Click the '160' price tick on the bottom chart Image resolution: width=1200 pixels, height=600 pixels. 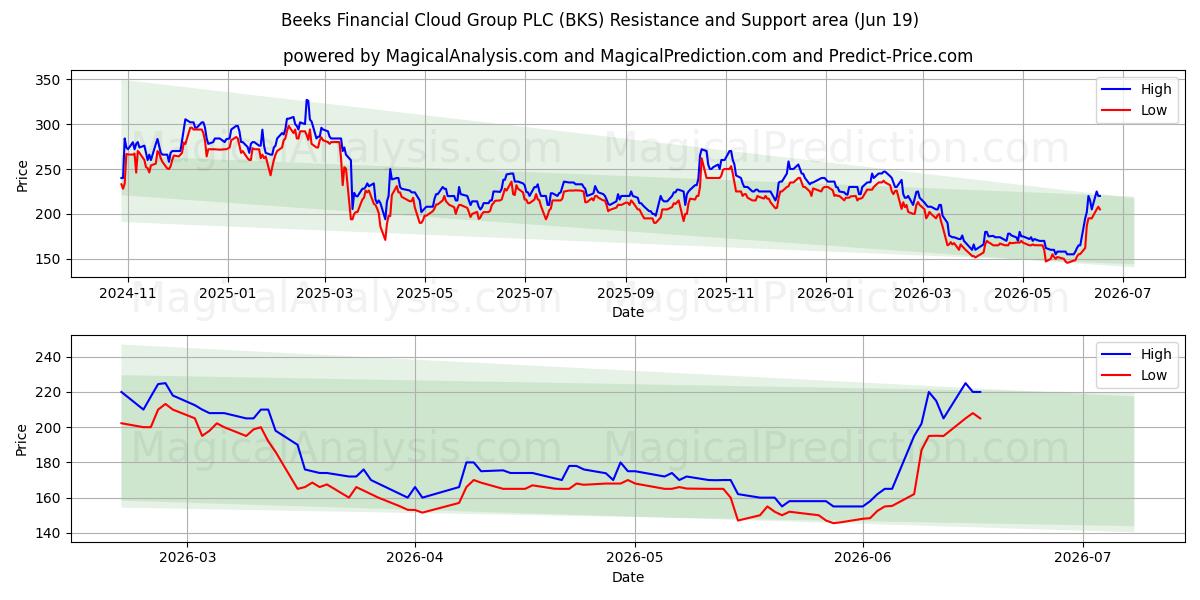(x=49, y=498)
